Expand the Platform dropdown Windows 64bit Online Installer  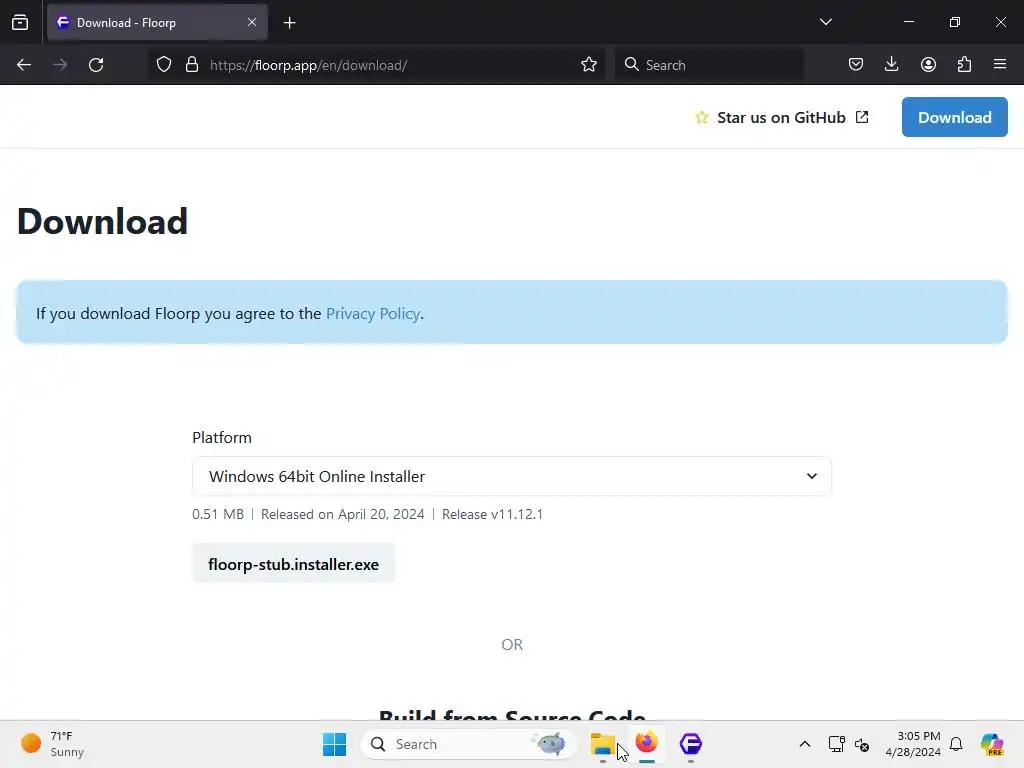[x=511, y=476]
